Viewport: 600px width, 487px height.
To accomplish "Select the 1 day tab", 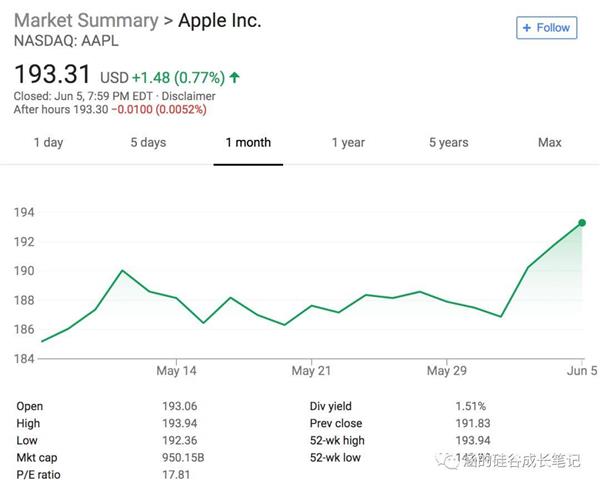I will (48, 142).
